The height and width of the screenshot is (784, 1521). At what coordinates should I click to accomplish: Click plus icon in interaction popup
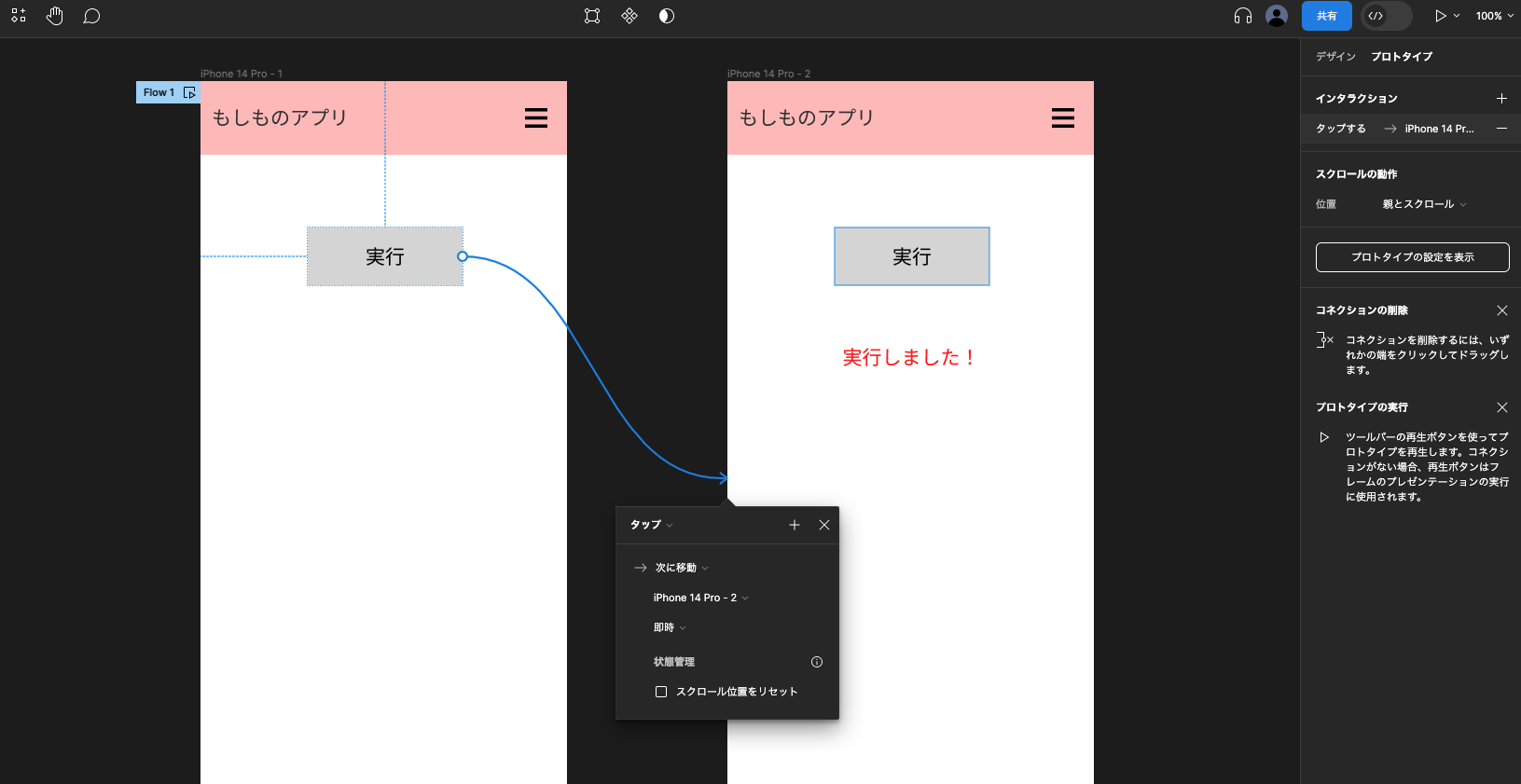795,525
